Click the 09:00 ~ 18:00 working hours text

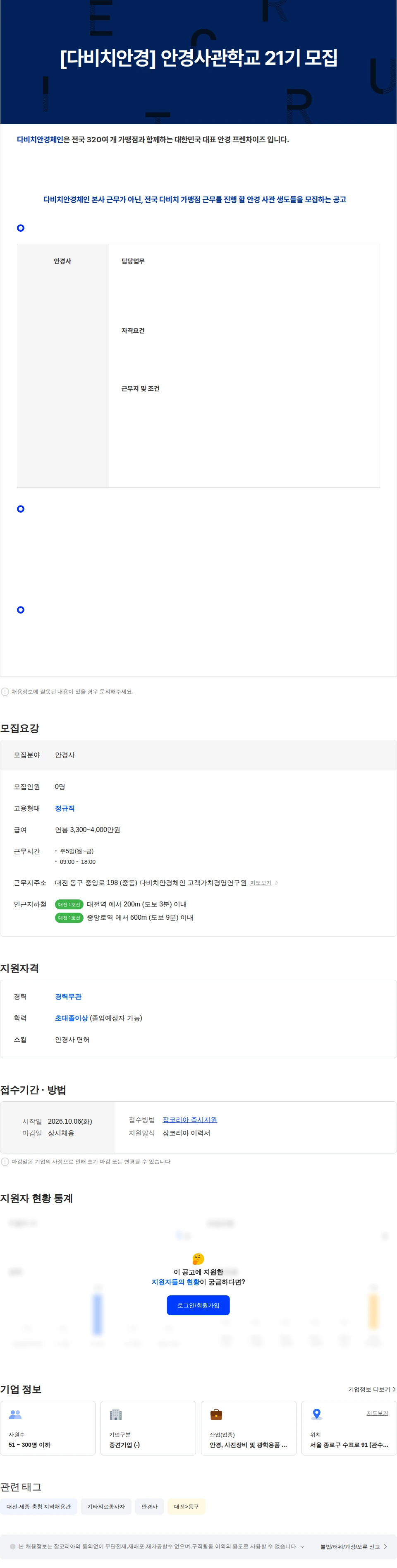77,862
